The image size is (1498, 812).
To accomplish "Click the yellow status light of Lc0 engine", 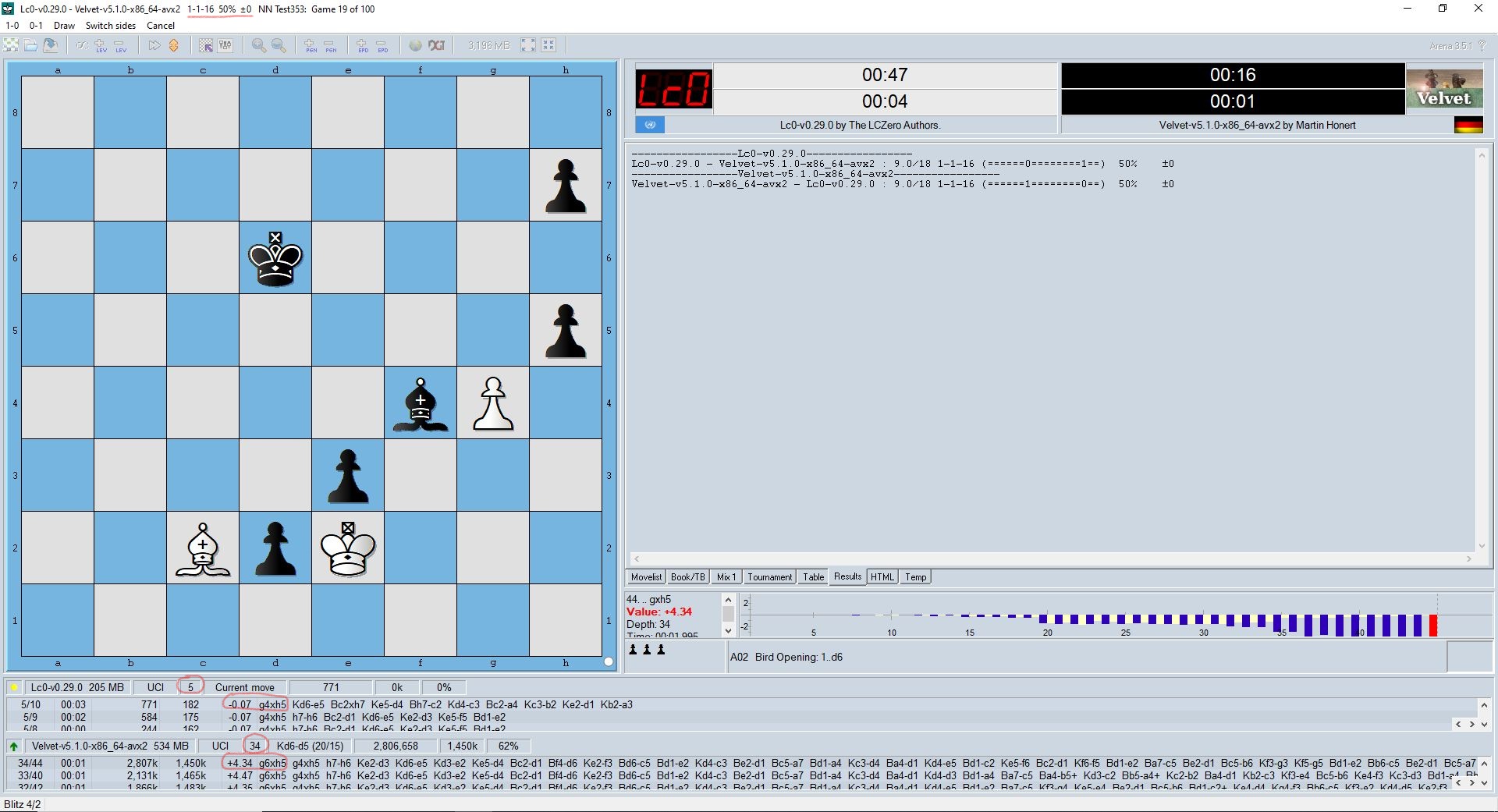I will click(14, 687).
